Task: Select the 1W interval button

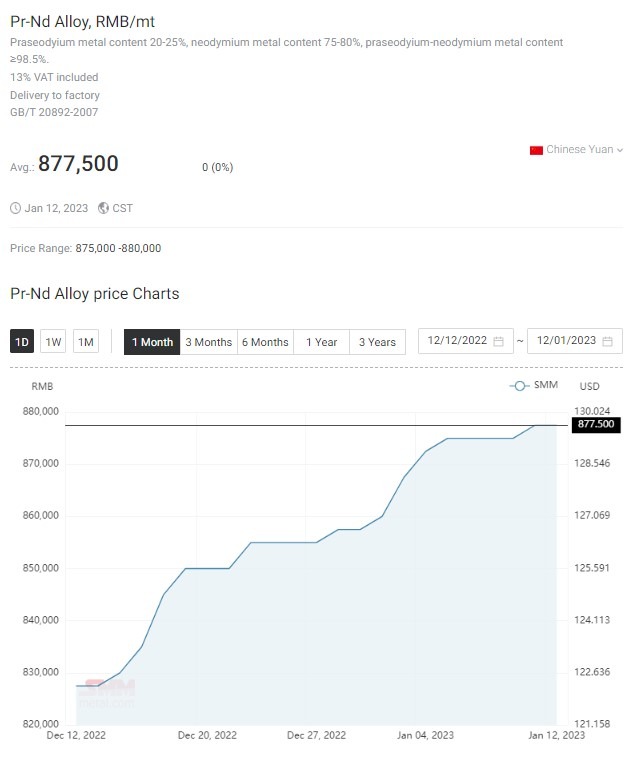Action: click(53, 342)
